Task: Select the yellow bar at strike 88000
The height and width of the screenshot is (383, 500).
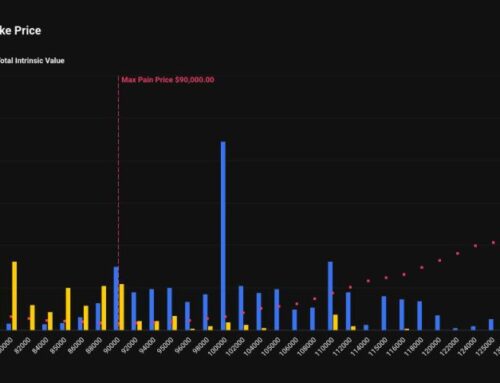Action: (x=104, y=308)
